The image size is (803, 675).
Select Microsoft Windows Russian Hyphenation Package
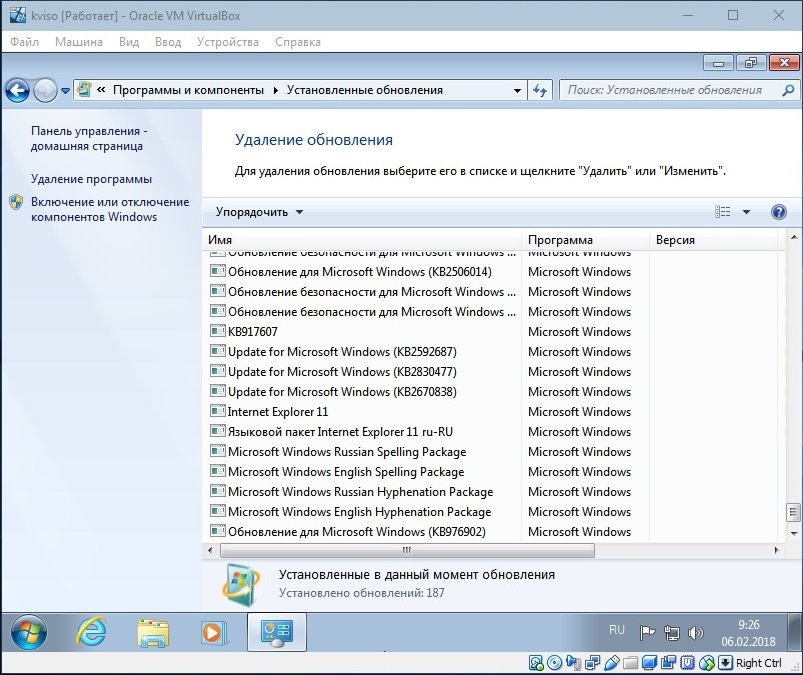[360, 492]
